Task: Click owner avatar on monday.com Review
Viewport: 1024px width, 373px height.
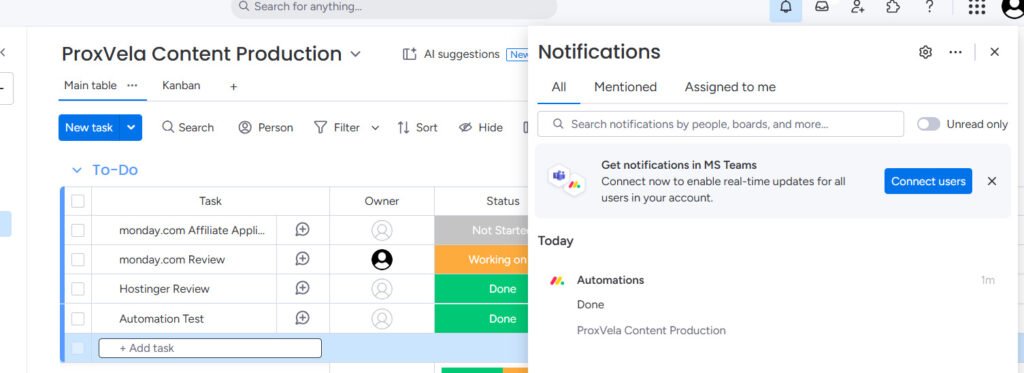Action: click(382, 260)
